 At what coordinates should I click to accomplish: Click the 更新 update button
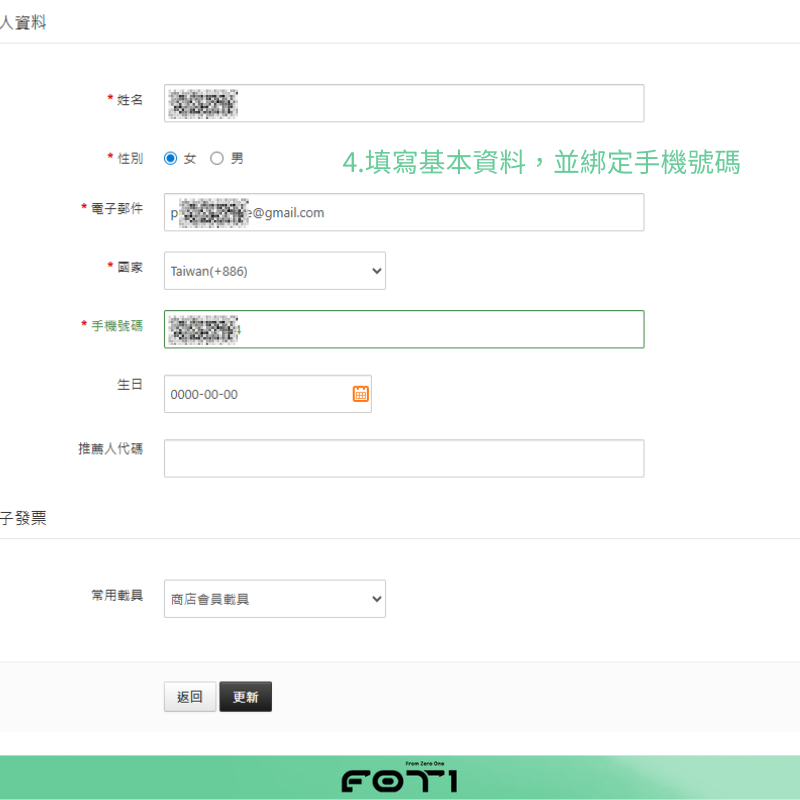click(x=245, y=697)
